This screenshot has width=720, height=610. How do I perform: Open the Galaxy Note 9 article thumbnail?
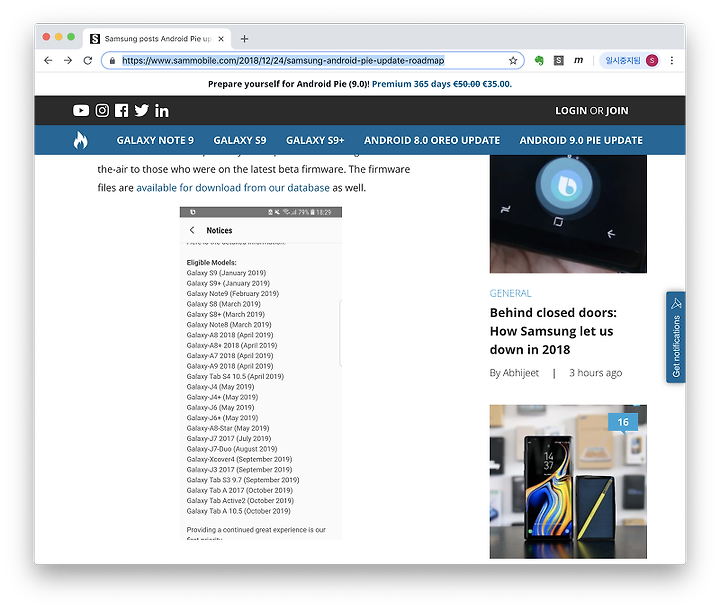tap(568, 482)
